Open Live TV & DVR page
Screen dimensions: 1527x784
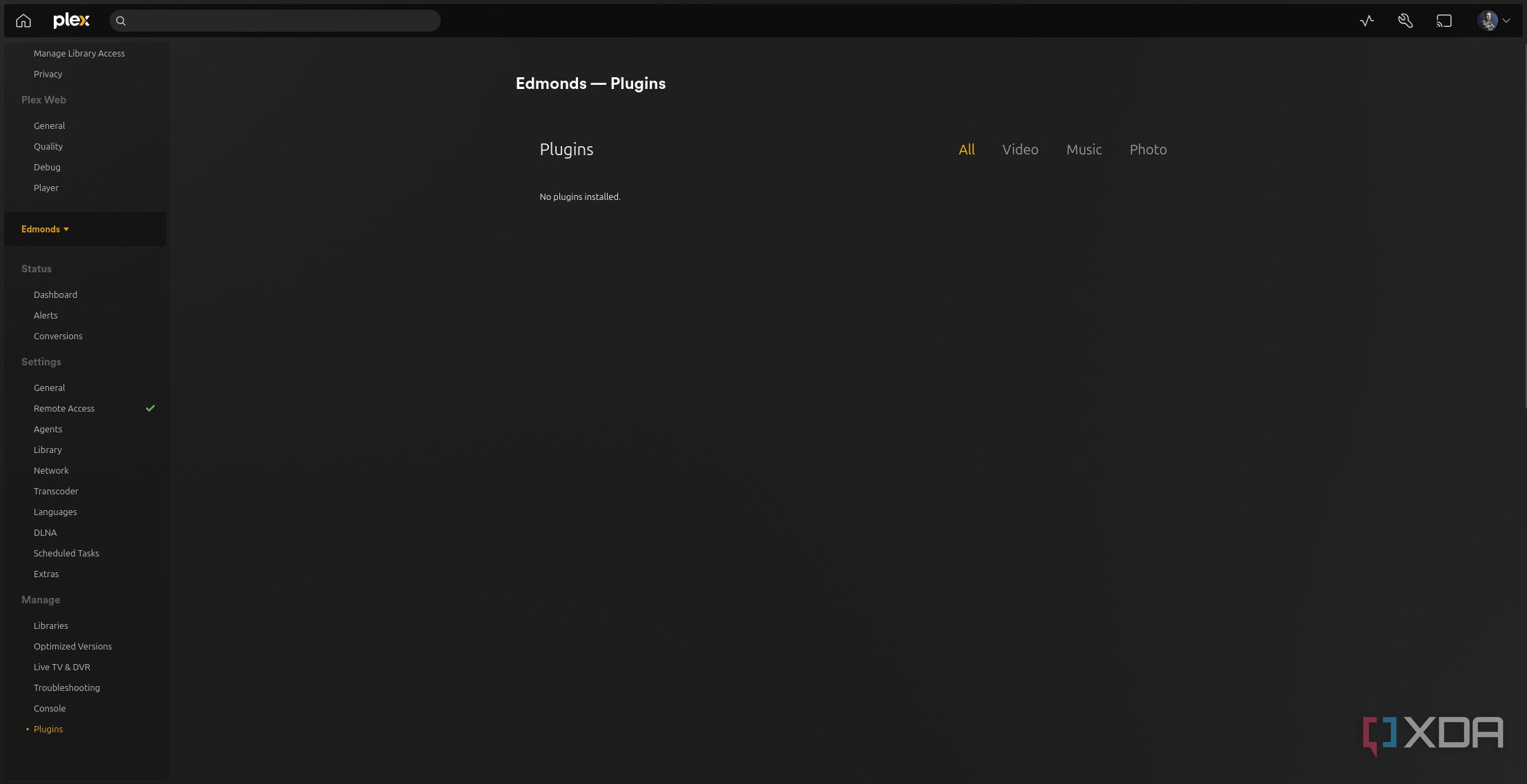click(62, 667)
